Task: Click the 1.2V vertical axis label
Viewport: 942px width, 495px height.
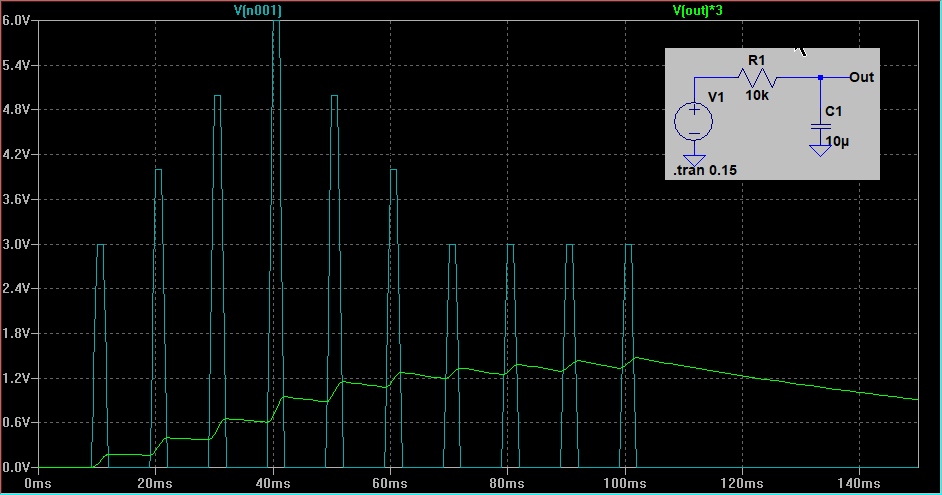Action: [x=16, y=378]
